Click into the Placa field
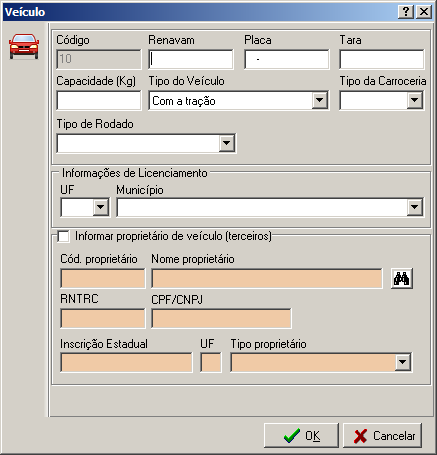This screenshot has height=455, width=437. [x=287, y=59]
